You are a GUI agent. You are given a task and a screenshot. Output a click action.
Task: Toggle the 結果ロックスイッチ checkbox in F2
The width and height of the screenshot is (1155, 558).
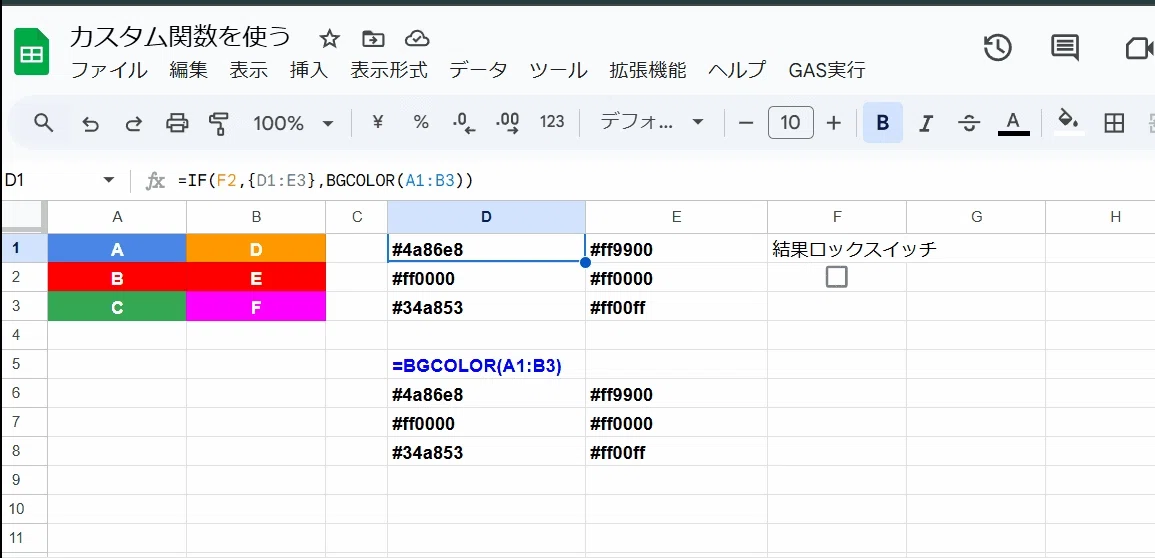click(x=837, y=277)
